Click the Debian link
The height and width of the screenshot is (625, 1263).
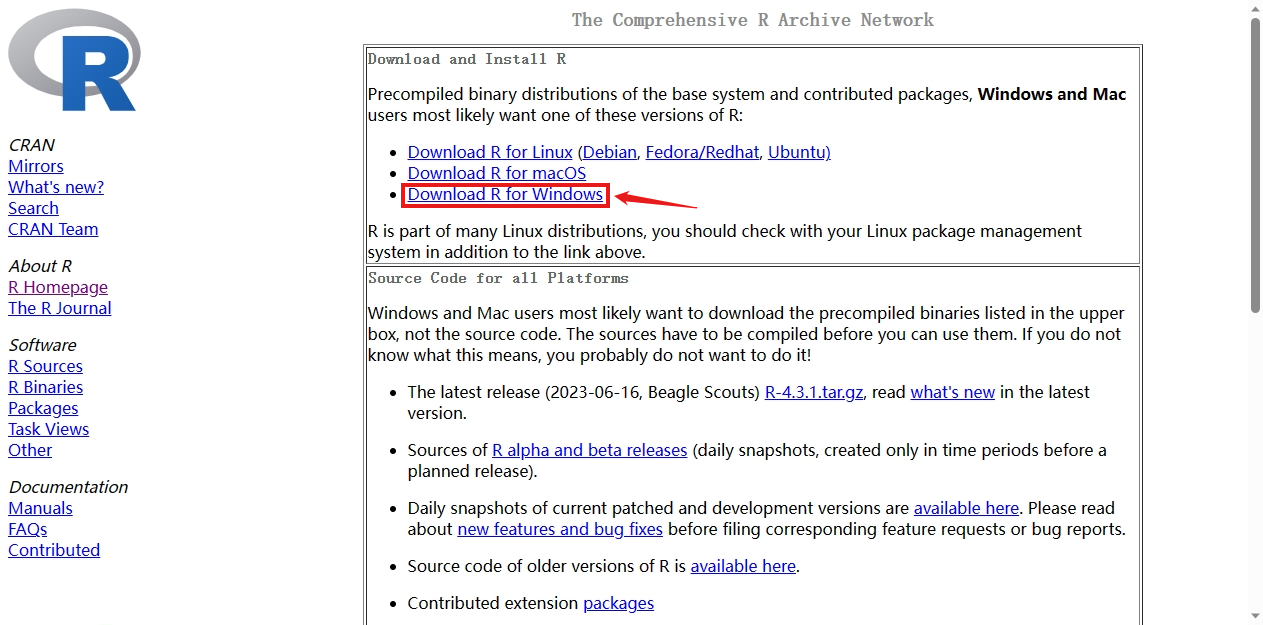[x=608, y=152]
